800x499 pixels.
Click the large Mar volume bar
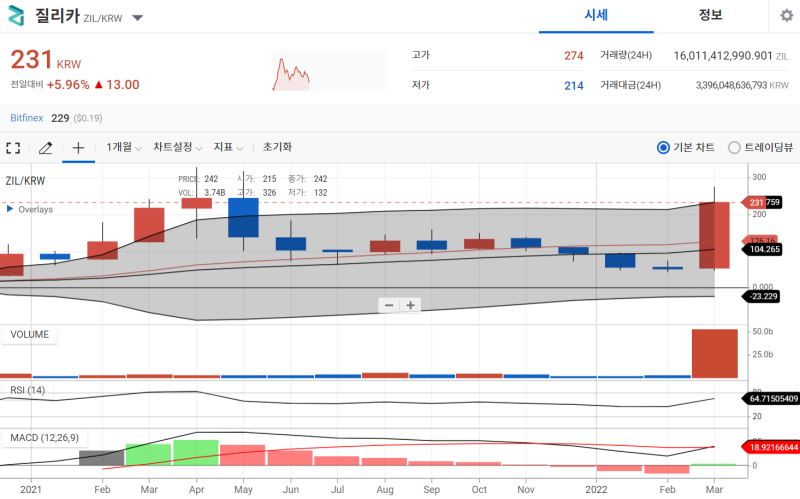(x=714, y=354)
